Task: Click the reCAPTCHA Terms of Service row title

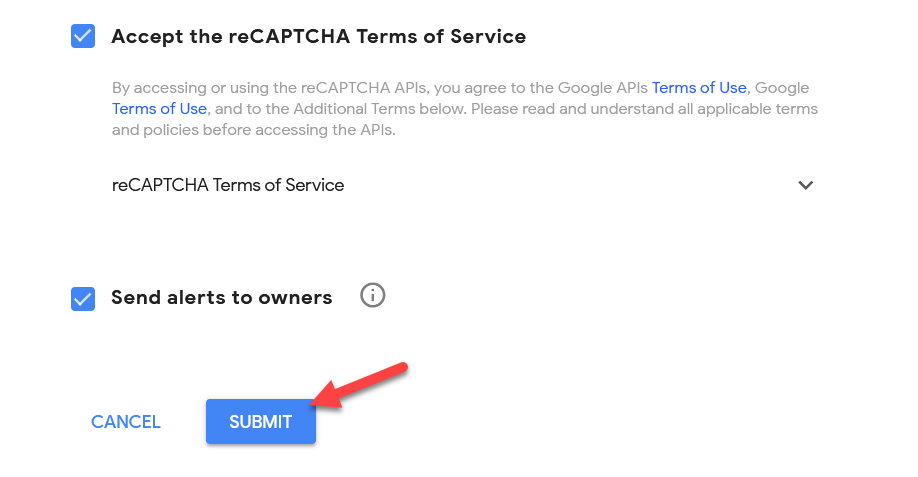Action: coord(228,185)
